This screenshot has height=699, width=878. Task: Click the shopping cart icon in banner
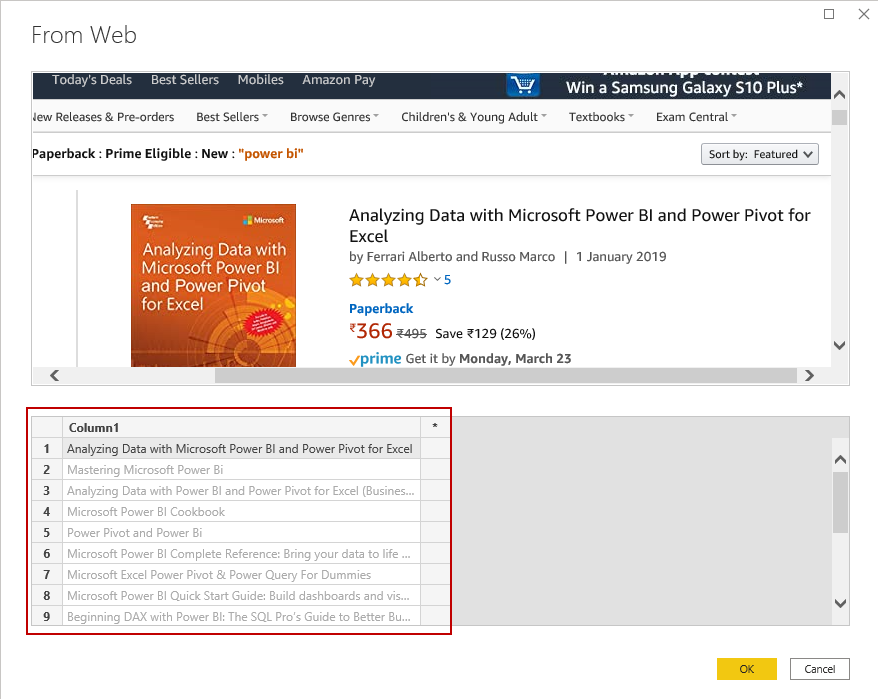[522, 85]
